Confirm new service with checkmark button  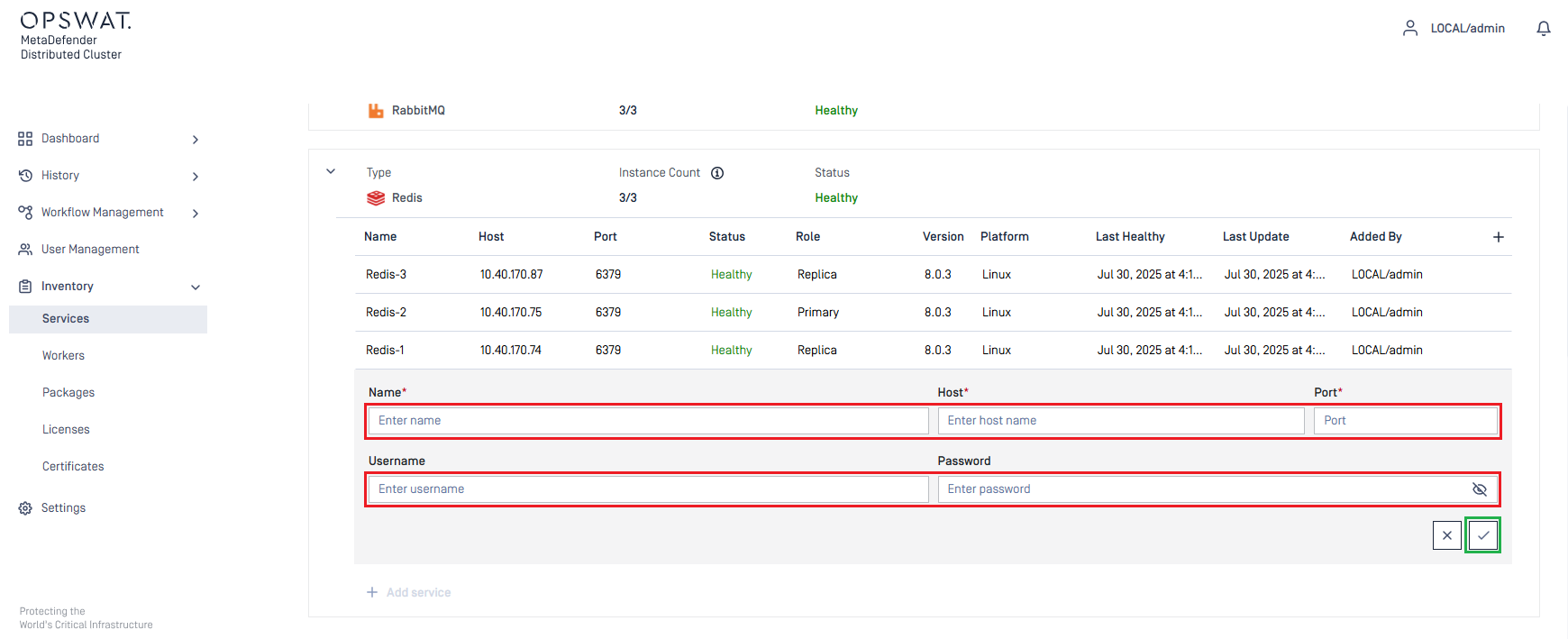point(1482,535)
